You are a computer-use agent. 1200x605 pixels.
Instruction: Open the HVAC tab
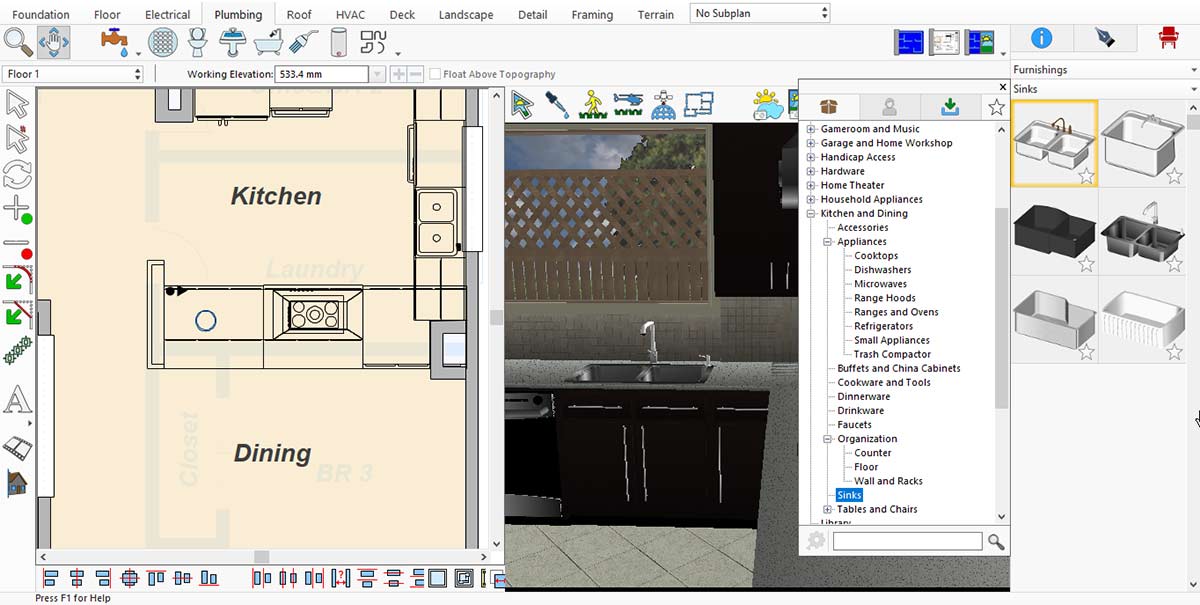(x=350, y=15)
